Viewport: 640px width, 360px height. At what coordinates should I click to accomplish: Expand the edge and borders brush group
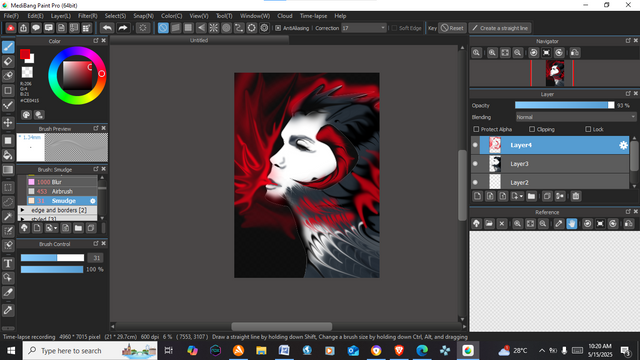coord(22,210)
